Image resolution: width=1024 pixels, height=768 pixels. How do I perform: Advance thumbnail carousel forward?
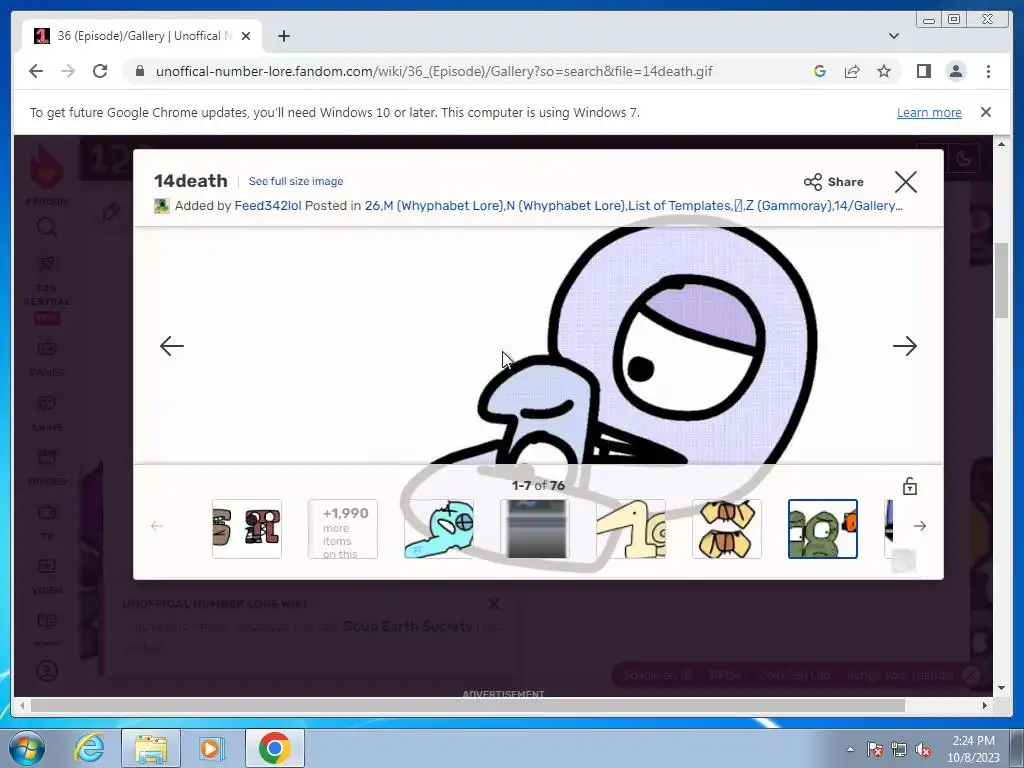click(x=920, y=526)
